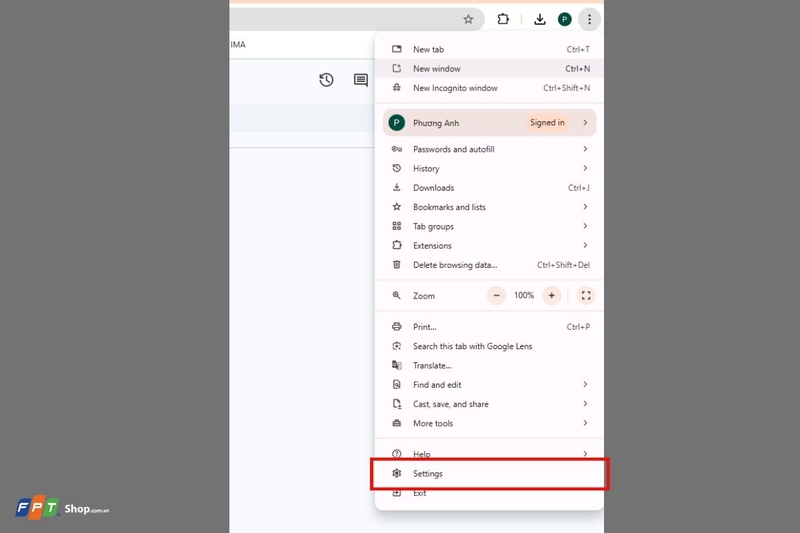Choose Search this tab with Google Lens
This screenshot has height=533, width=800.
click(x=489, y=346)
